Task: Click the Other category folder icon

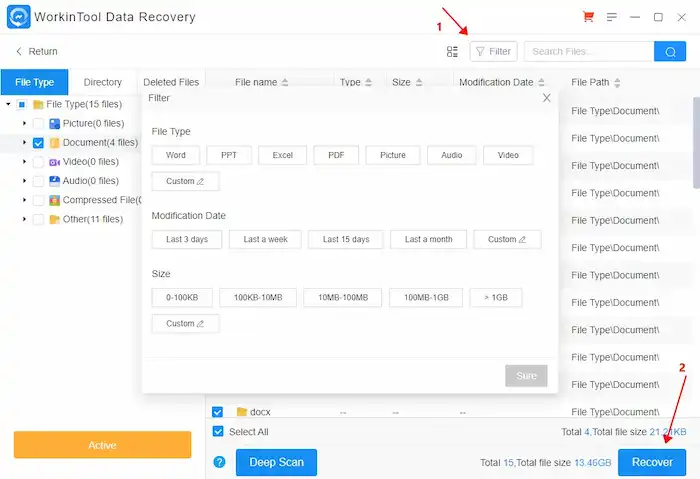Action: pyautogui.click(x=54, y=219)
